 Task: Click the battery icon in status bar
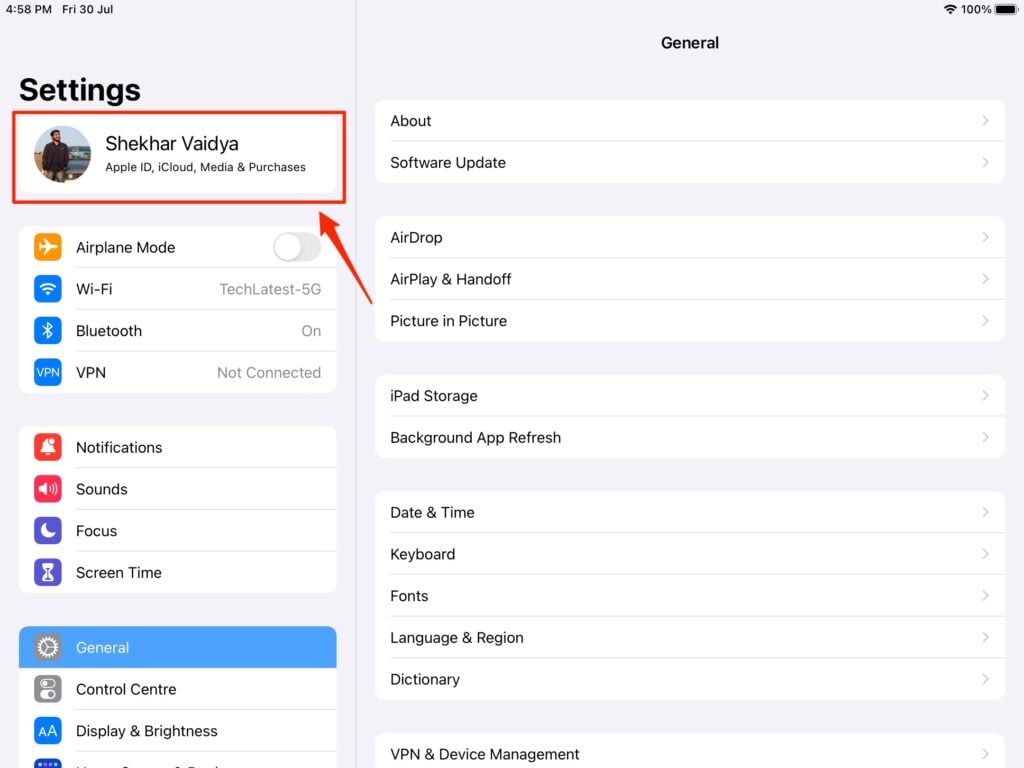pyautogui.click(x=1006, y=9)
